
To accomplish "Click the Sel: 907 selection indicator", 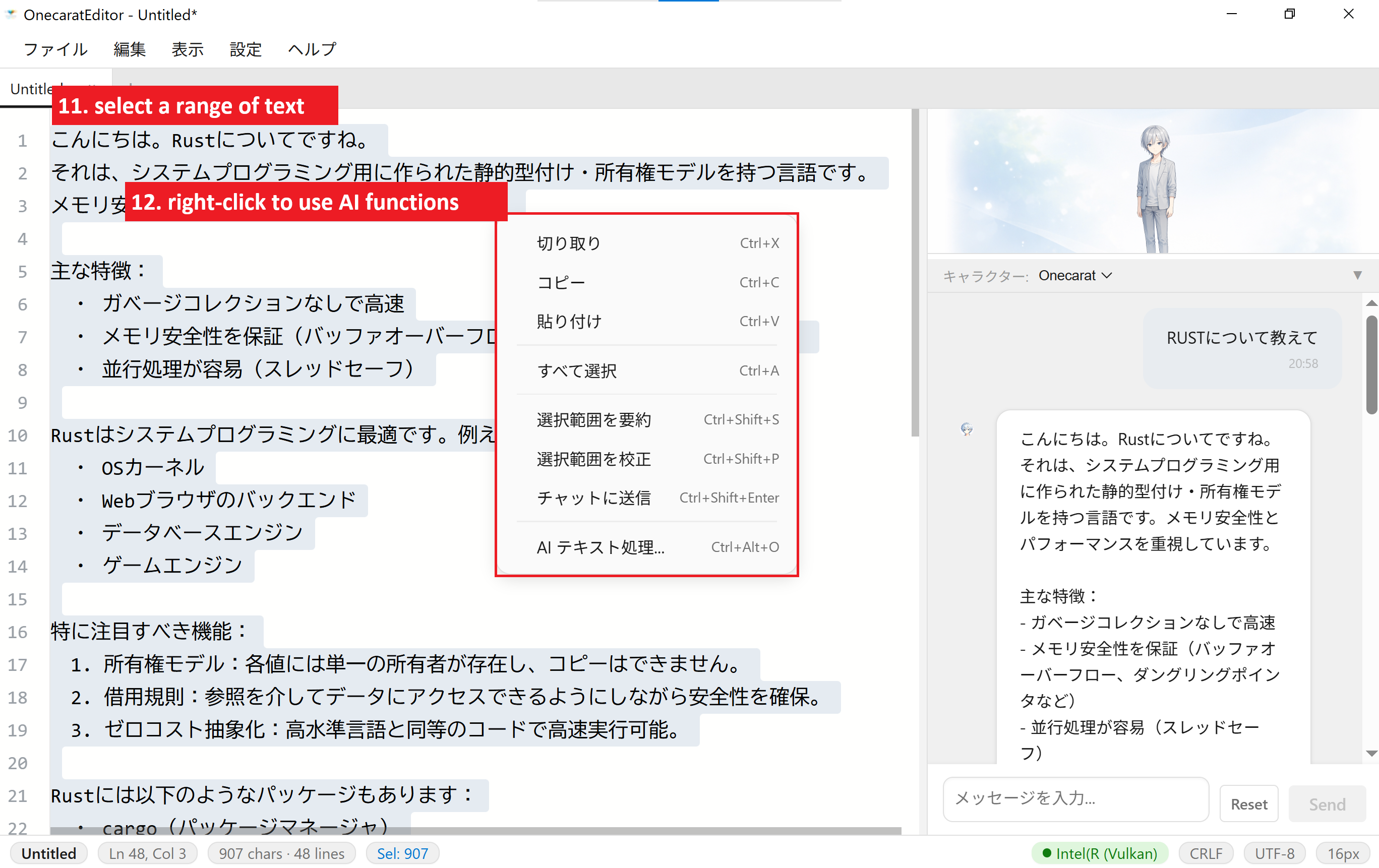I will tap(402, 853).
